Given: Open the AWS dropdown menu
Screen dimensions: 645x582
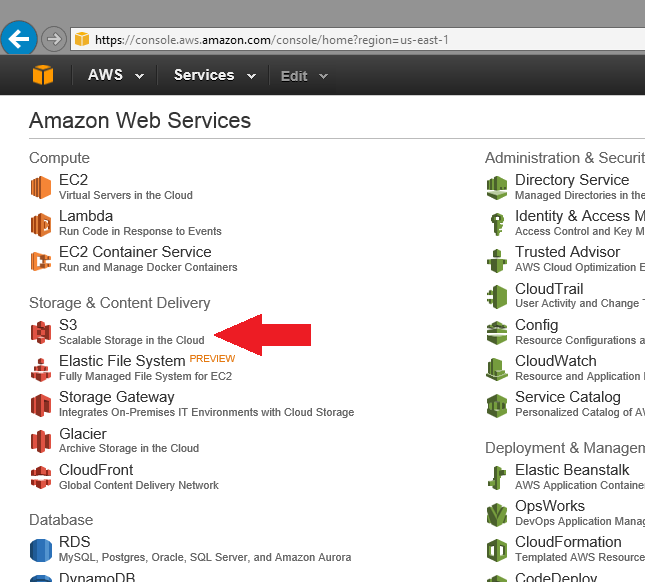Looking at the screenshot, I should coord(116,75).
